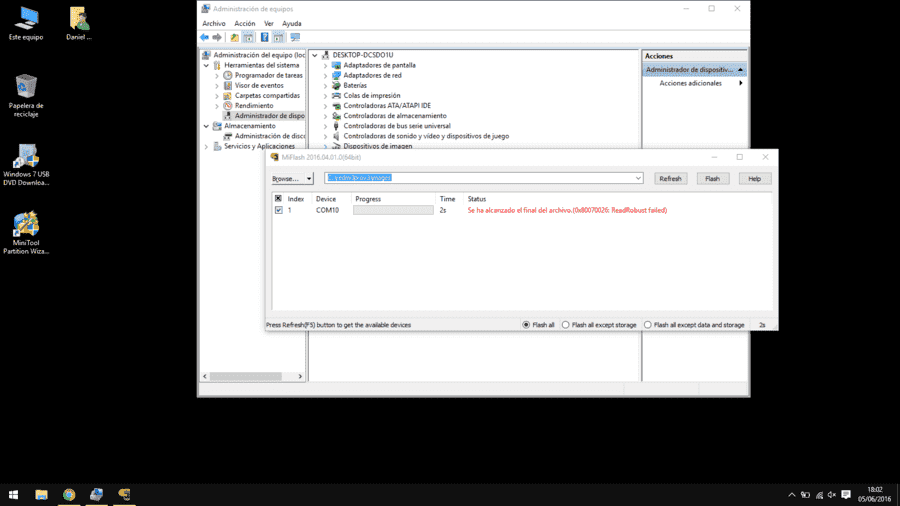Select Administración de discos tree item
The height and width of the screenshot is (506, 900).
[x=264, y=136]
